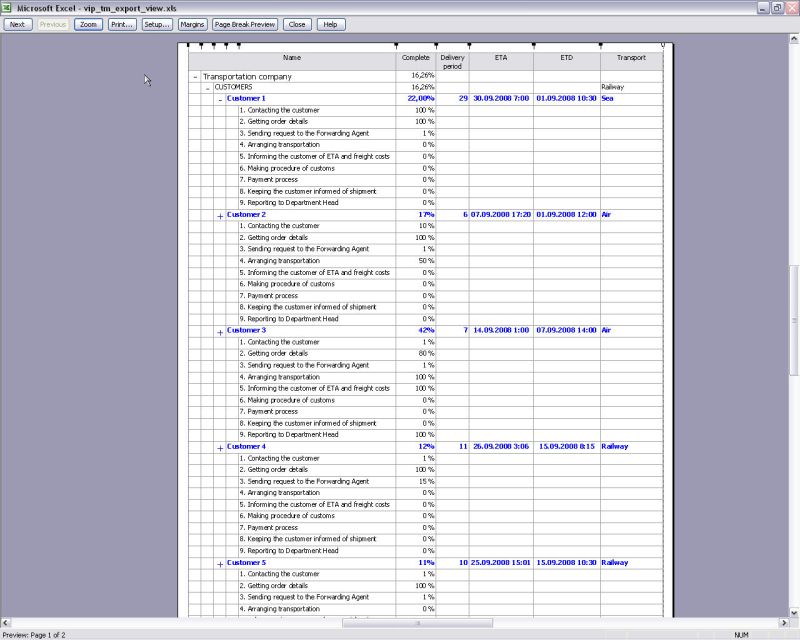Close the print preview using the Close button
The width and height of the screenshot is (800, 640).
(x=297, y=24)
